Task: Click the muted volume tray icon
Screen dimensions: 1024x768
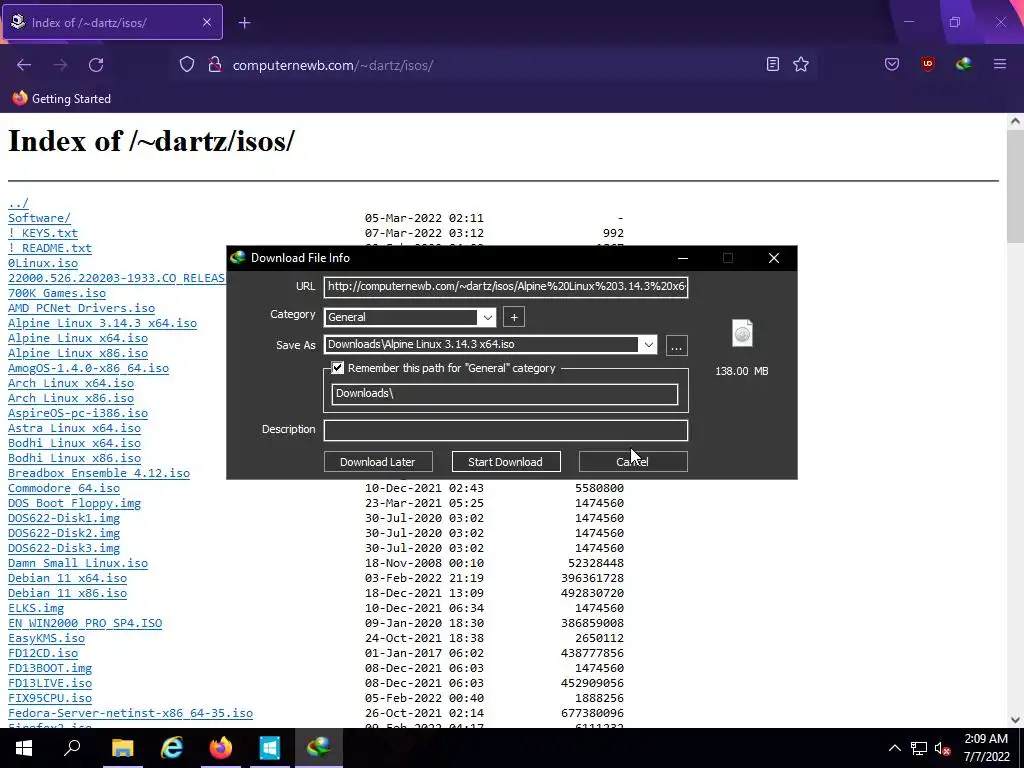Action: click(942, 748)
